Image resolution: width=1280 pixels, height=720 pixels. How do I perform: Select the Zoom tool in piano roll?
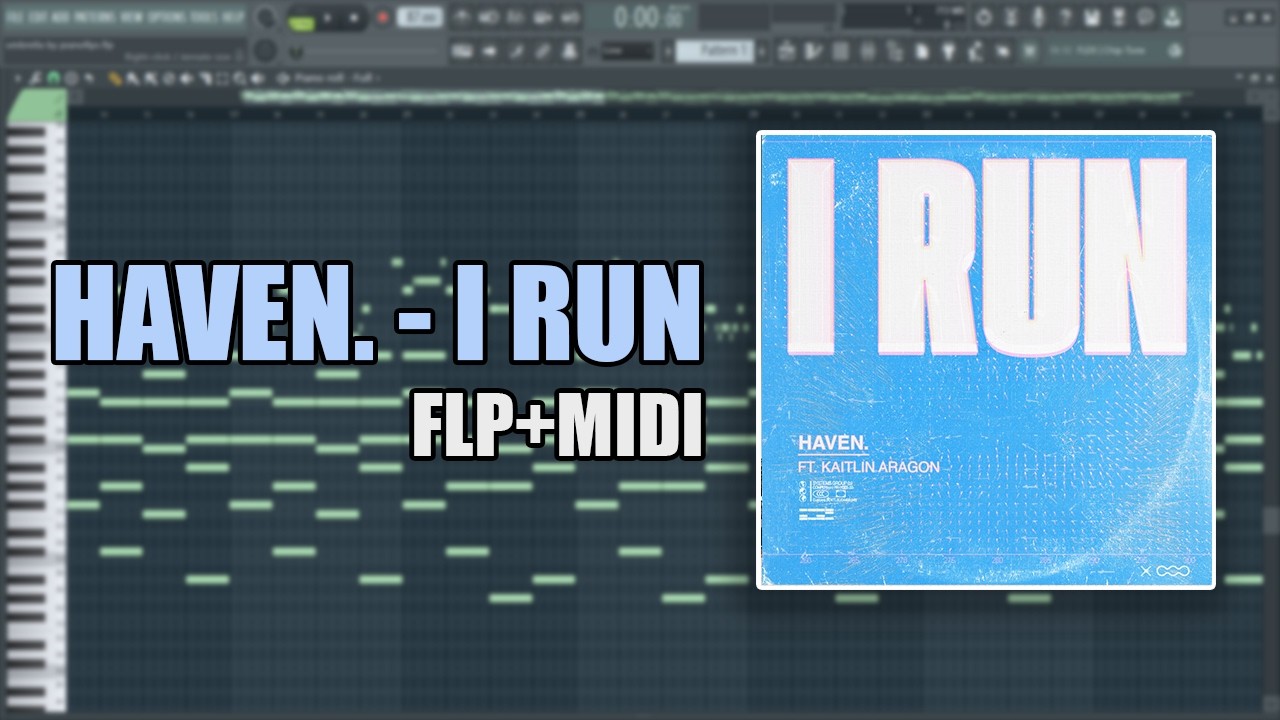(x=240, y=78)
